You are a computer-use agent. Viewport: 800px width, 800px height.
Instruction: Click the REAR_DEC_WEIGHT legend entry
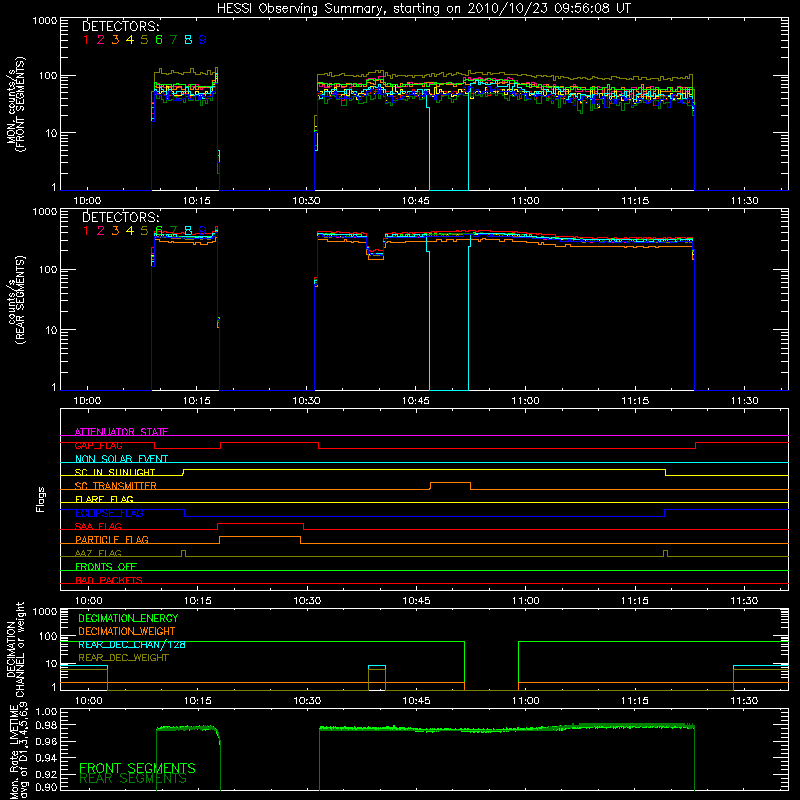(123, 658)
